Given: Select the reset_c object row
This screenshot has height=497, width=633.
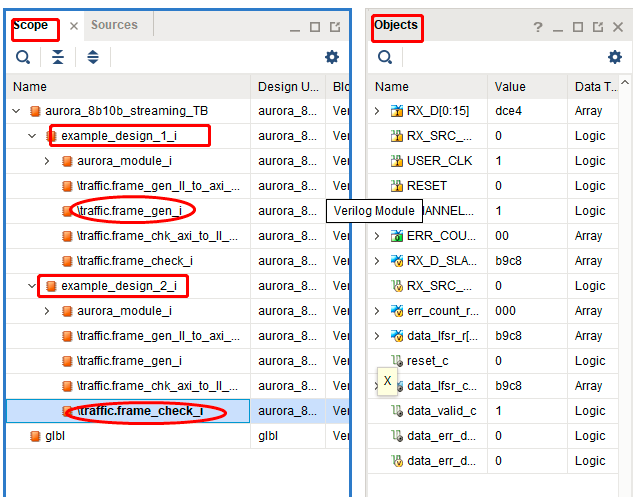Looking at the screenshot, I should [x=493, y=361].
